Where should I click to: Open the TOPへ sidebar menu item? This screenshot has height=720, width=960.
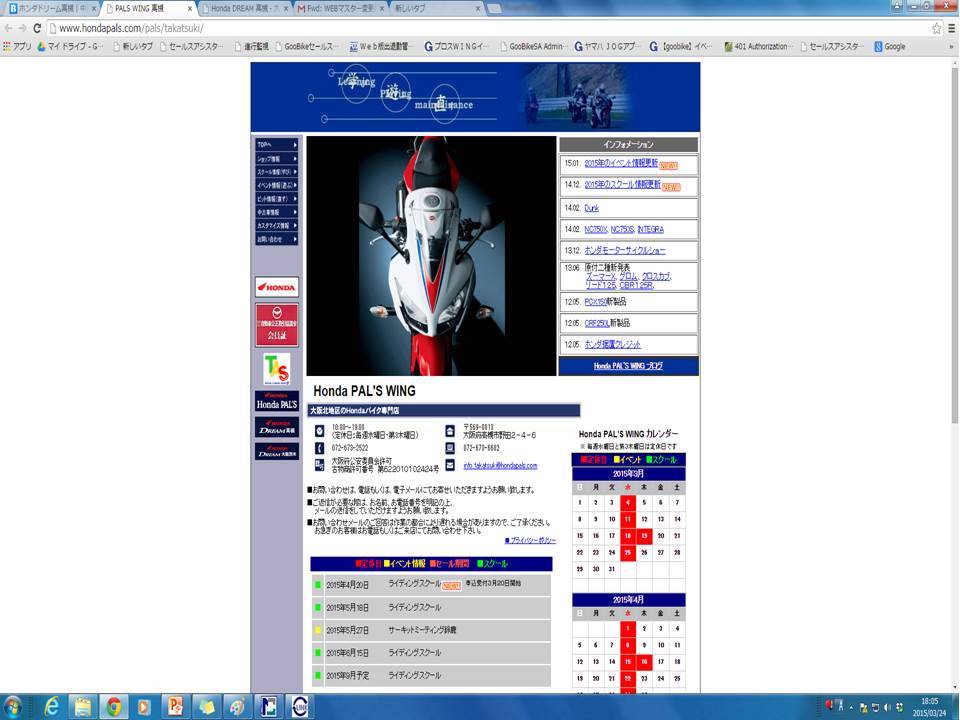pyautogui.click(x=277, y=144)
